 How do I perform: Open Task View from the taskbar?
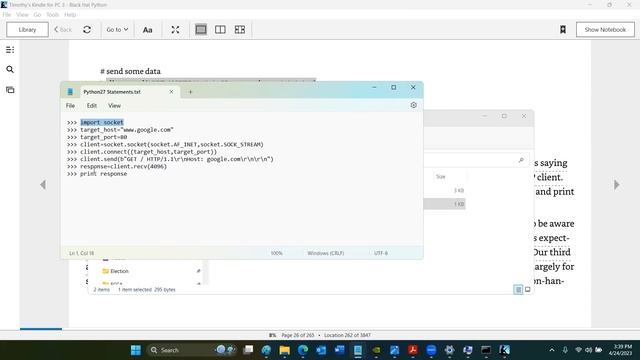click(248, 350)
